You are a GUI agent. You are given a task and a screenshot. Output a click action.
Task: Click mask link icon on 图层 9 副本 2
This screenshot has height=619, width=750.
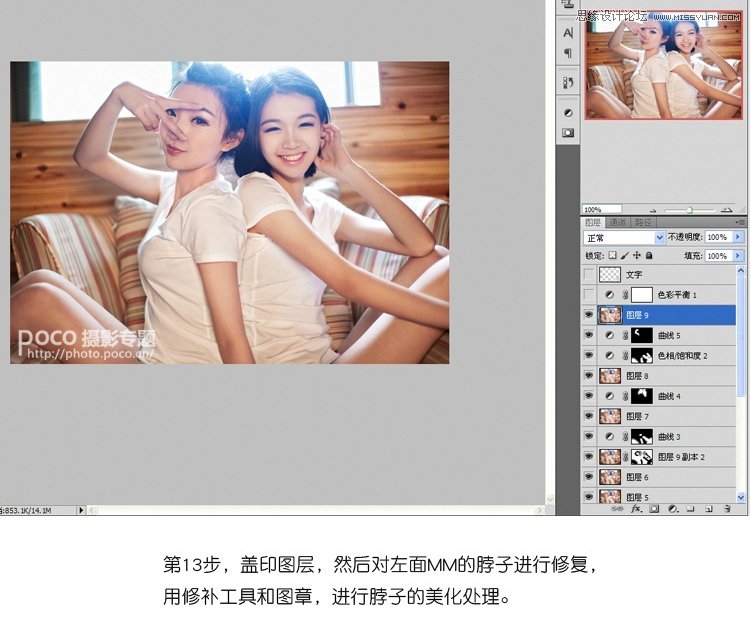[x=626, y=457]
